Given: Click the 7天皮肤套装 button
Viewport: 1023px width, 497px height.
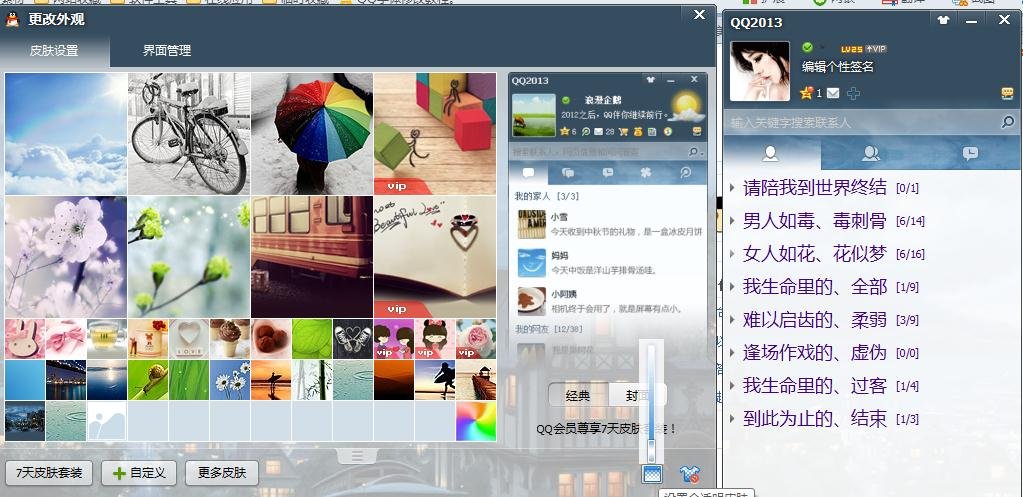Looking at the screenshot, I should tap(49, 473).
